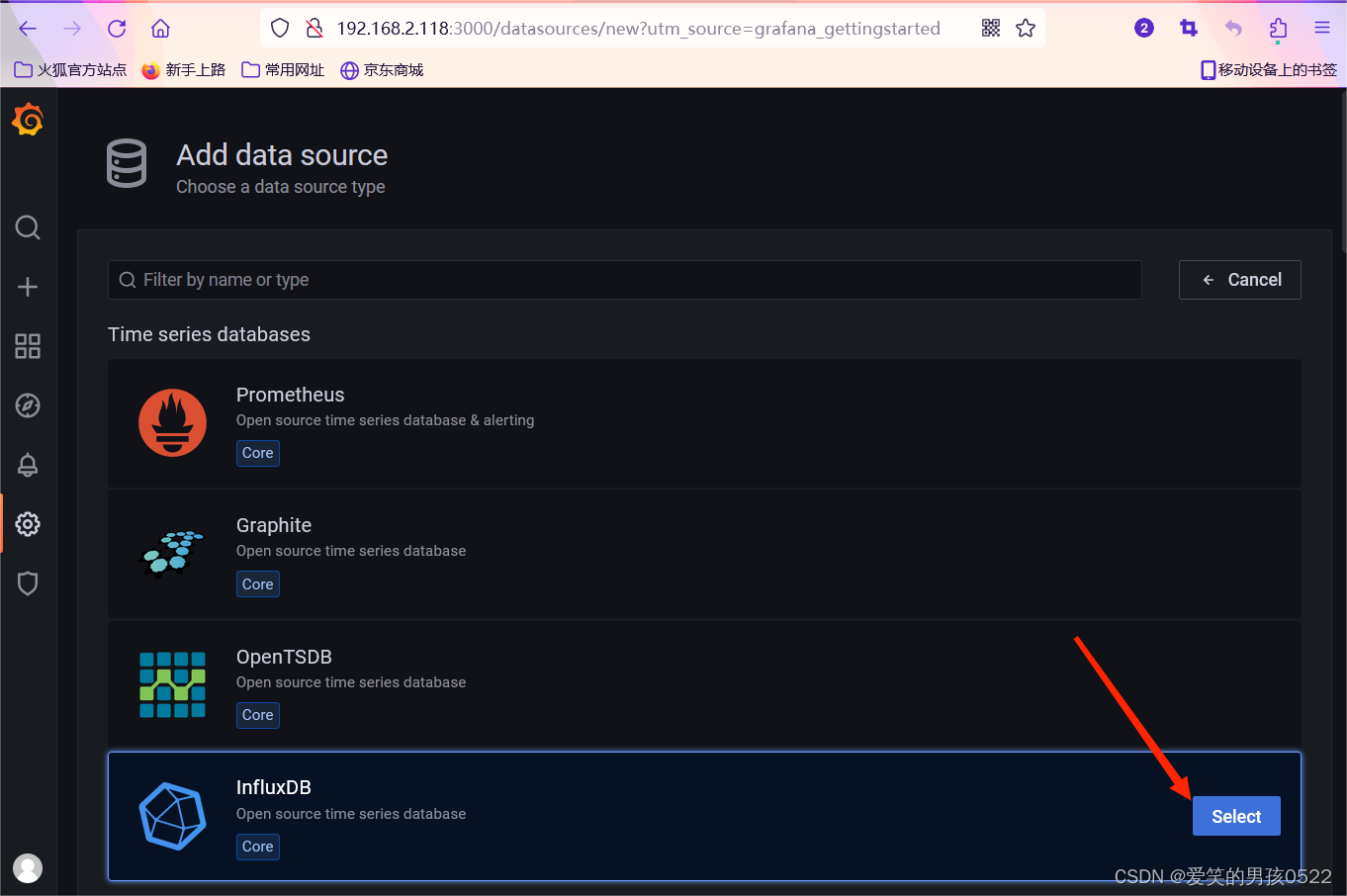Screen dimensions: 1347x896
Task: Click the Create plus icon in sidebar
Action: pos(27,287)
